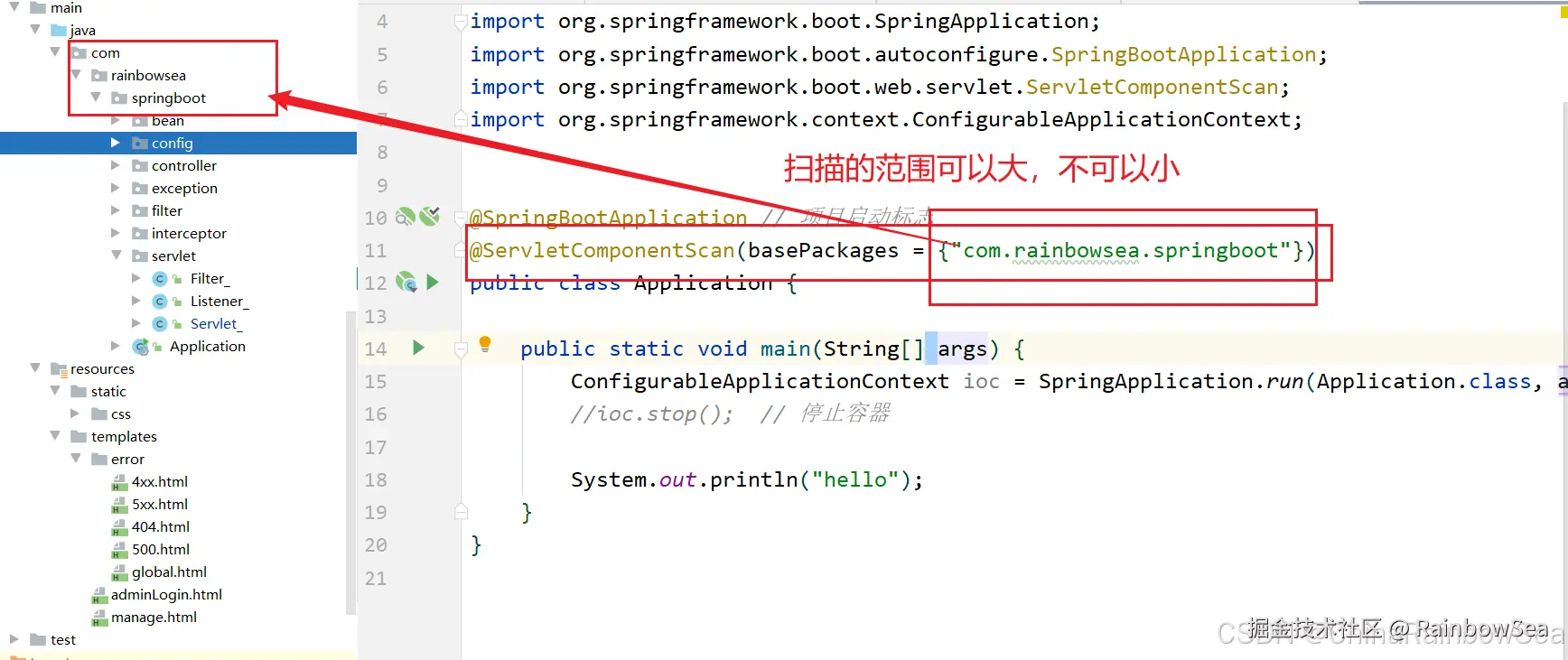Click the 5xx.html file icon
This screenshot has width=1568, height=660.
coord(119,505)
